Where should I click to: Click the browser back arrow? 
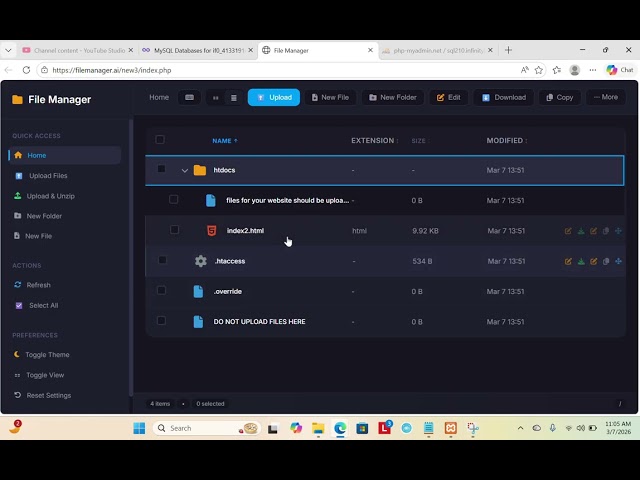tap(8, 70)
